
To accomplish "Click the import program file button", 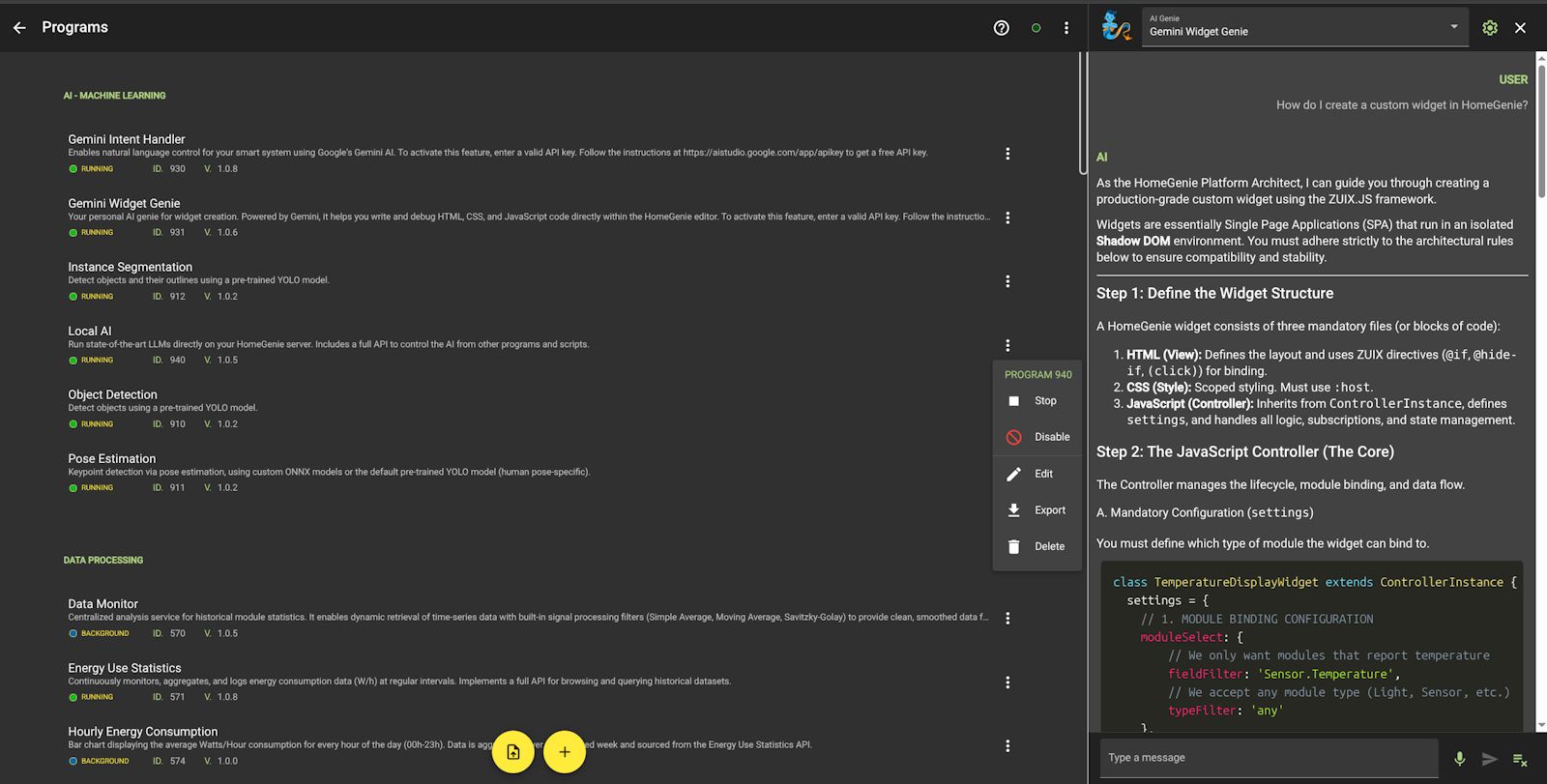I will click(x=513, y=752).
